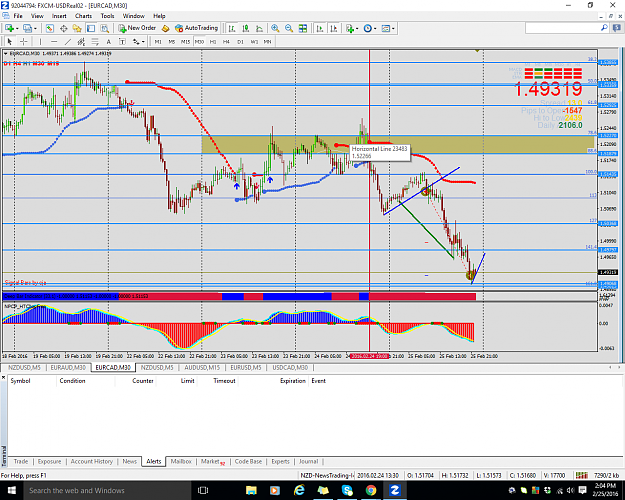Tile the chart windows

tap(303, 28)
